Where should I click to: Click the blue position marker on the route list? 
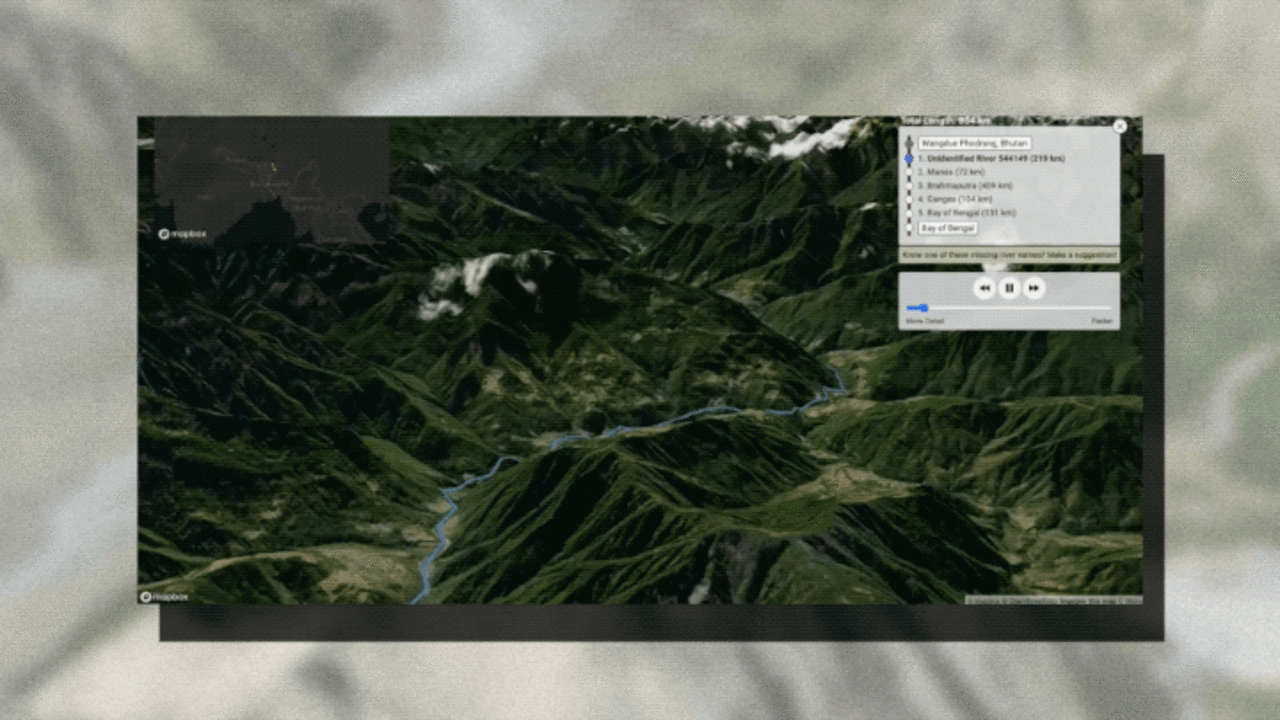tap(909, 158)
